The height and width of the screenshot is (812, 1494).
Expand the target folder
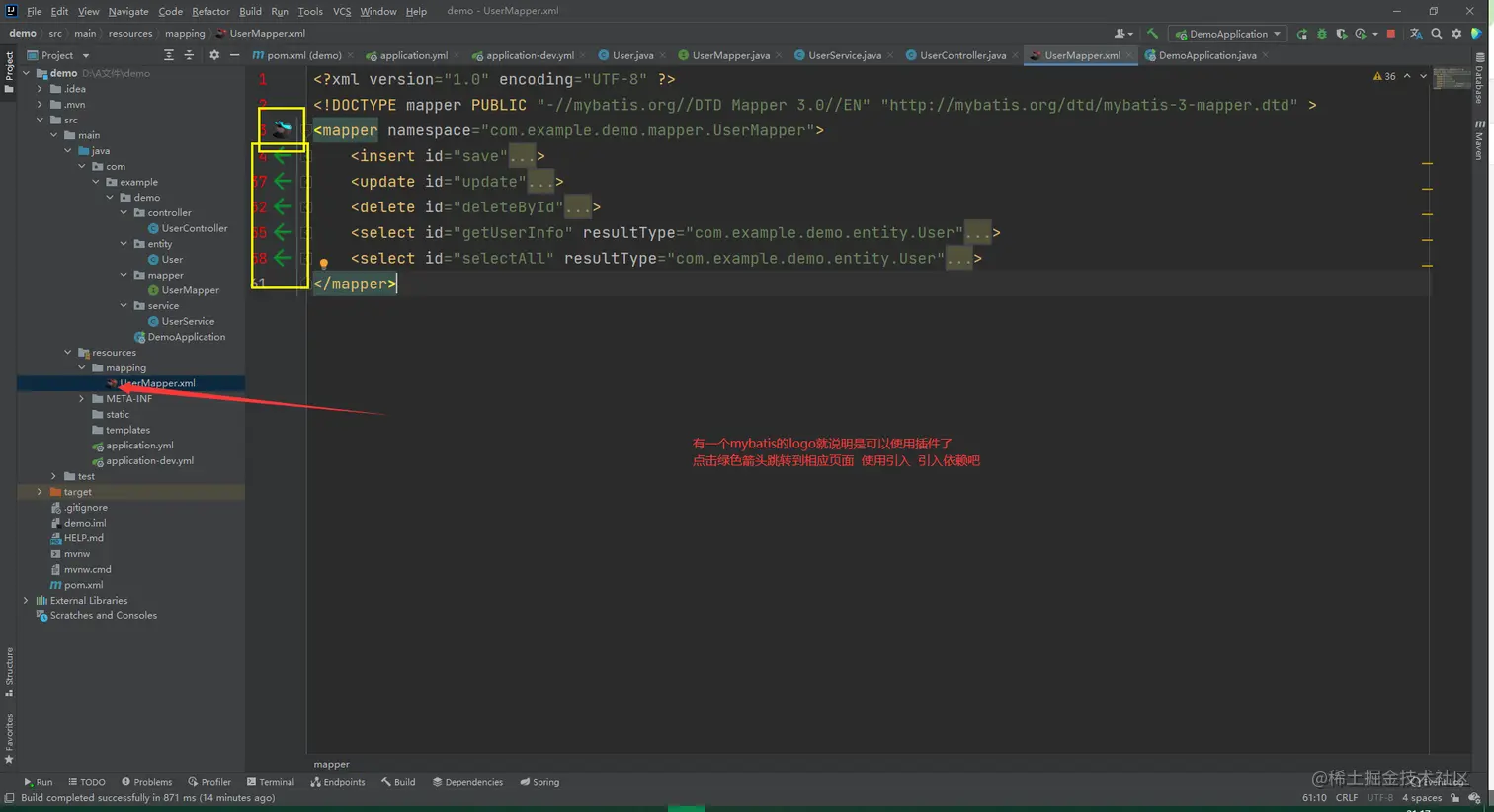(40, 492)
